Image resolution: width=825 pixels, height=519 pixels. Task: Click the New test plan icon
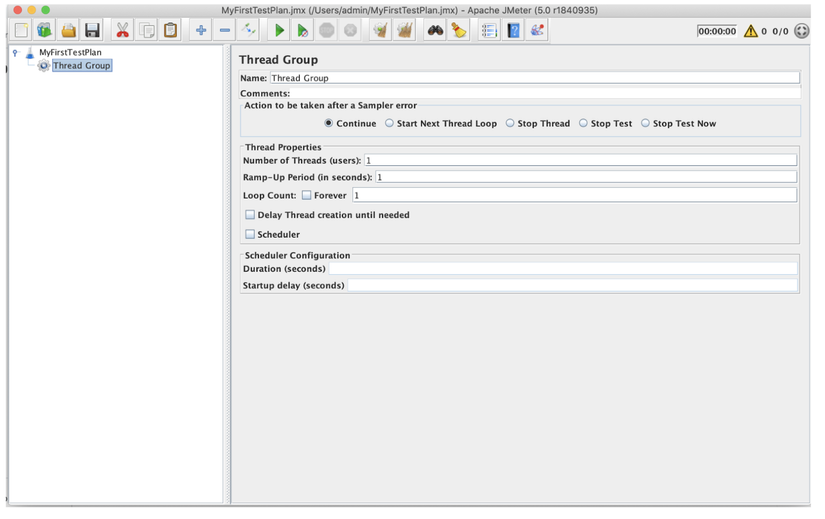tap(22, 31)
